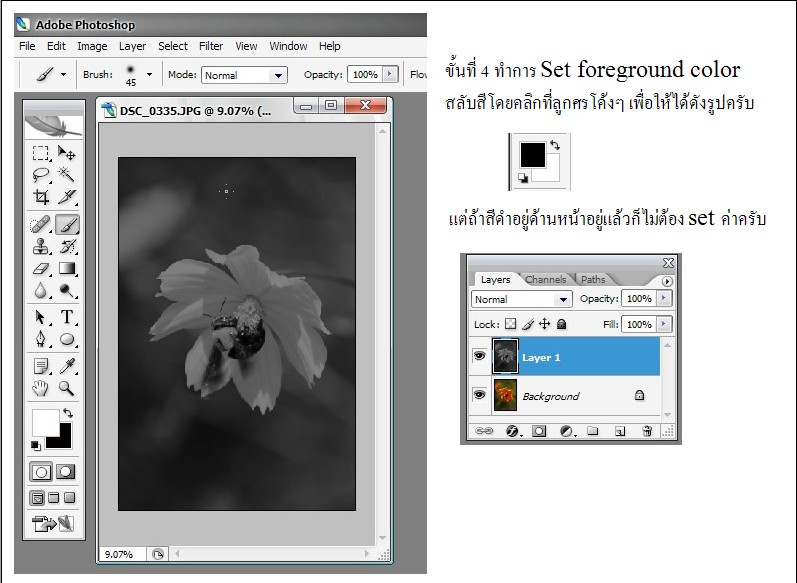Select Standard Screen Mode button
This screenshot has height=583, width=797.
click(x=37, y=498)
